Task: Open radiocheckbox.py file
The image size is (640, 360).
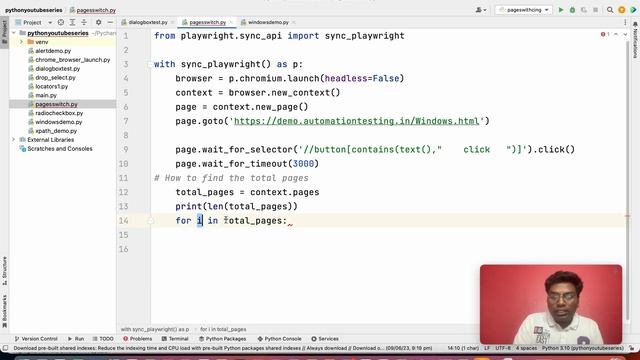Action: tap(59, 113)
